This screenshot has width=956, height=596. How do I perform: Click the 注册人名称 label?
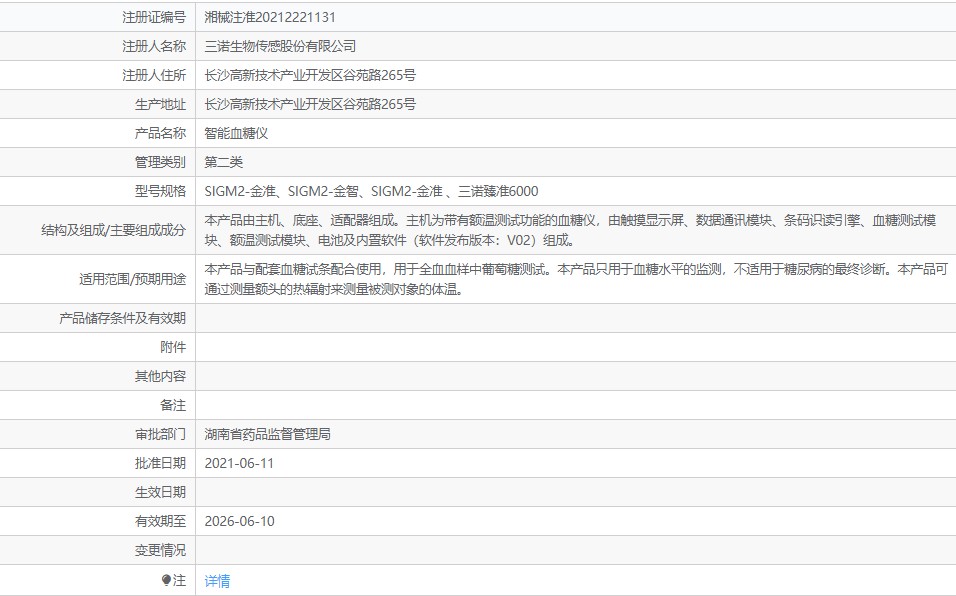coord(154,46)
